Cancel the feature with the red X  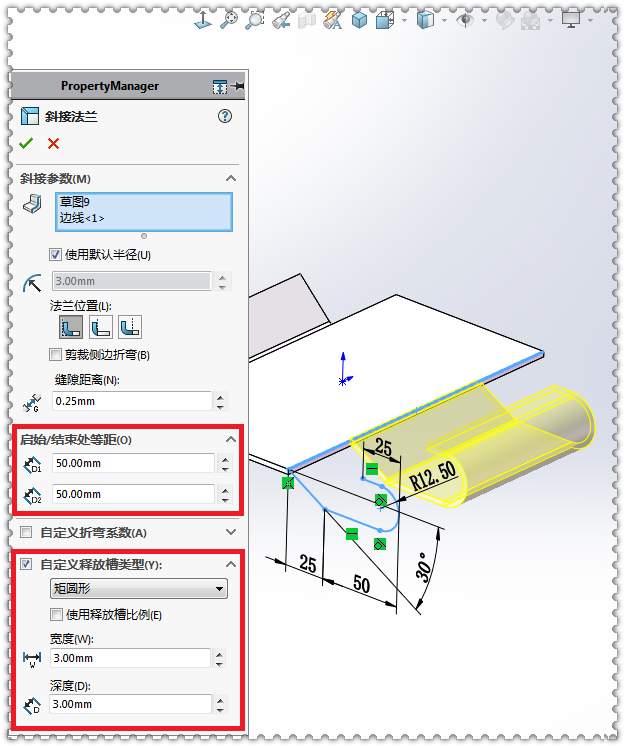pyautogui.click(x=53, y=143)
